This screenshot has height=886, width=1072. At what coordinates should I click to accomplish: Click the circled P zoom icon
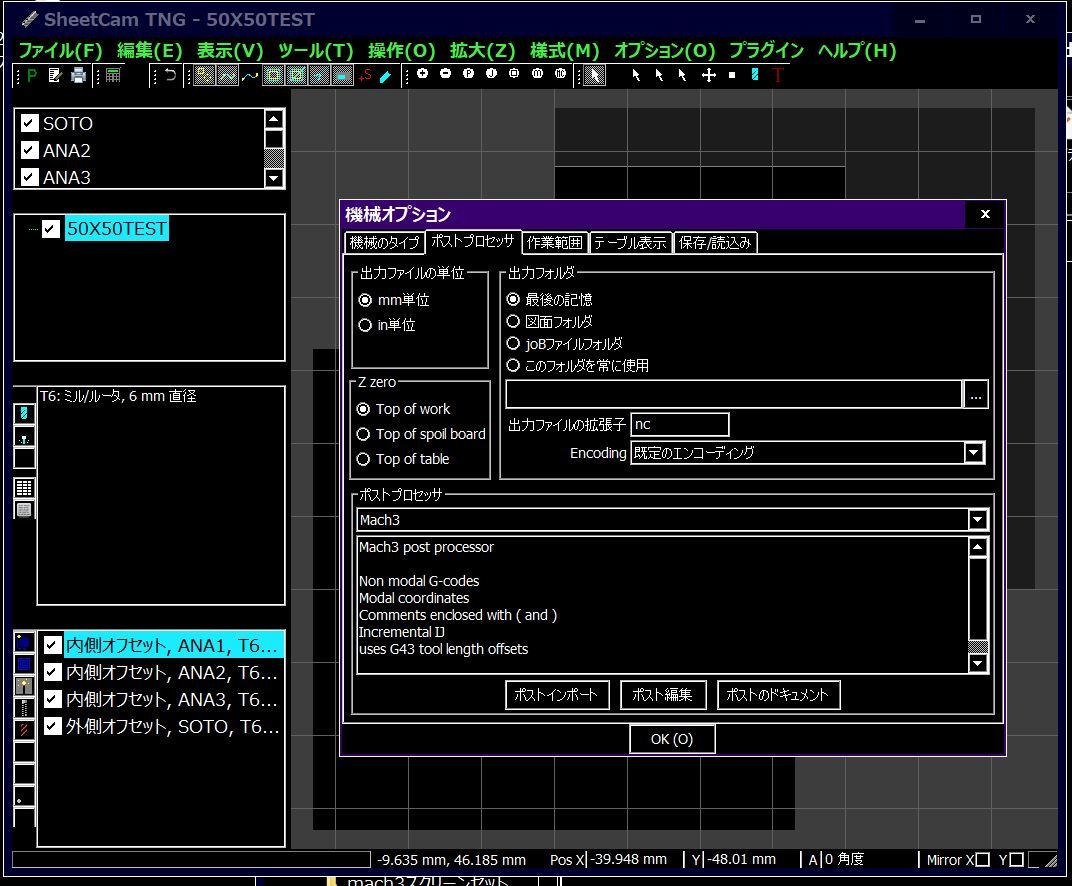(468, 73)
